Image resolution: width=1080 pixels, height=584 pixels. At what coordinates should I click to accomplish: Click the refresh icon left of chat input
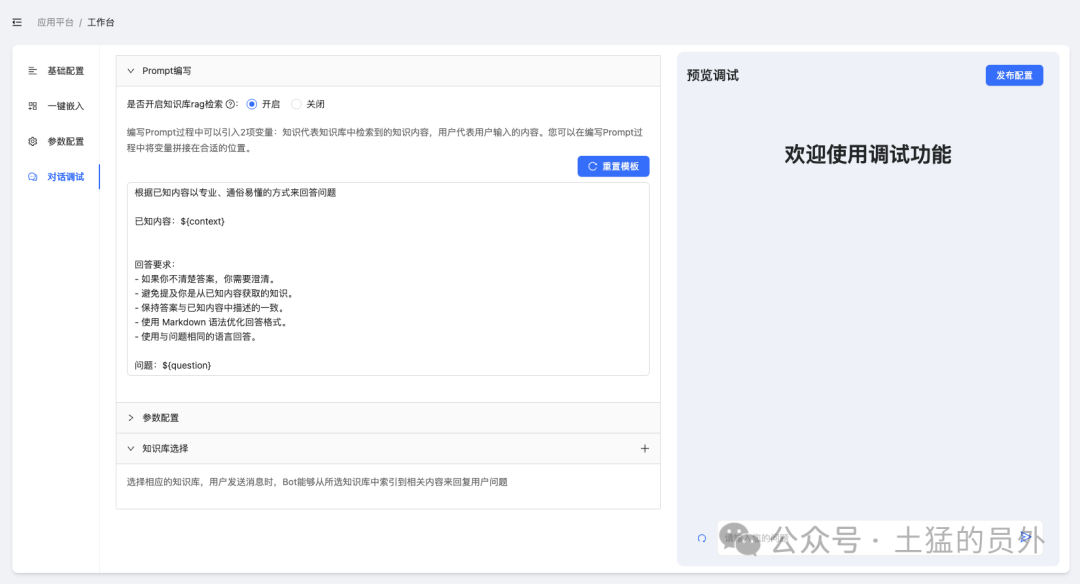702,539
